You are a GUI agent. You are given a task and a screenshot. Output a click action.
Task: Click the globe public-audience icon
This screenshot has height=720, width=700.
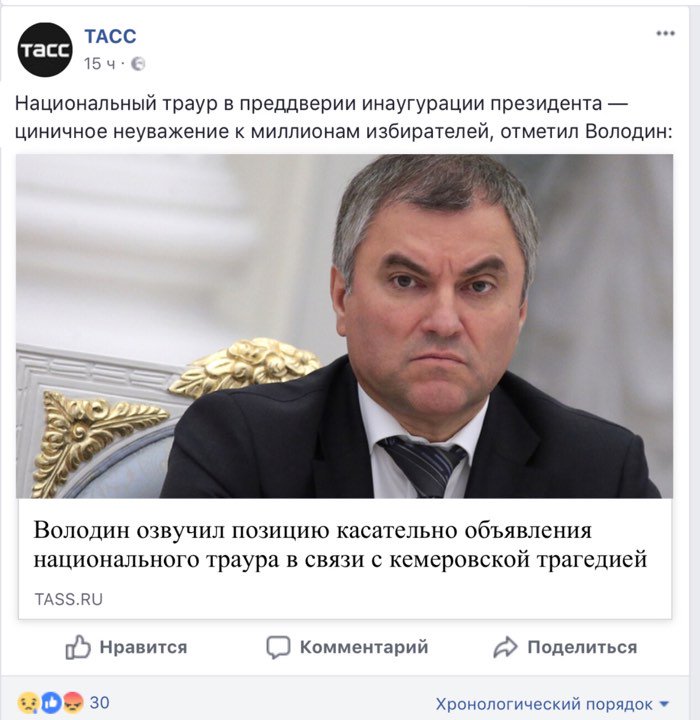pyautogui.click(x=138, y=64)
